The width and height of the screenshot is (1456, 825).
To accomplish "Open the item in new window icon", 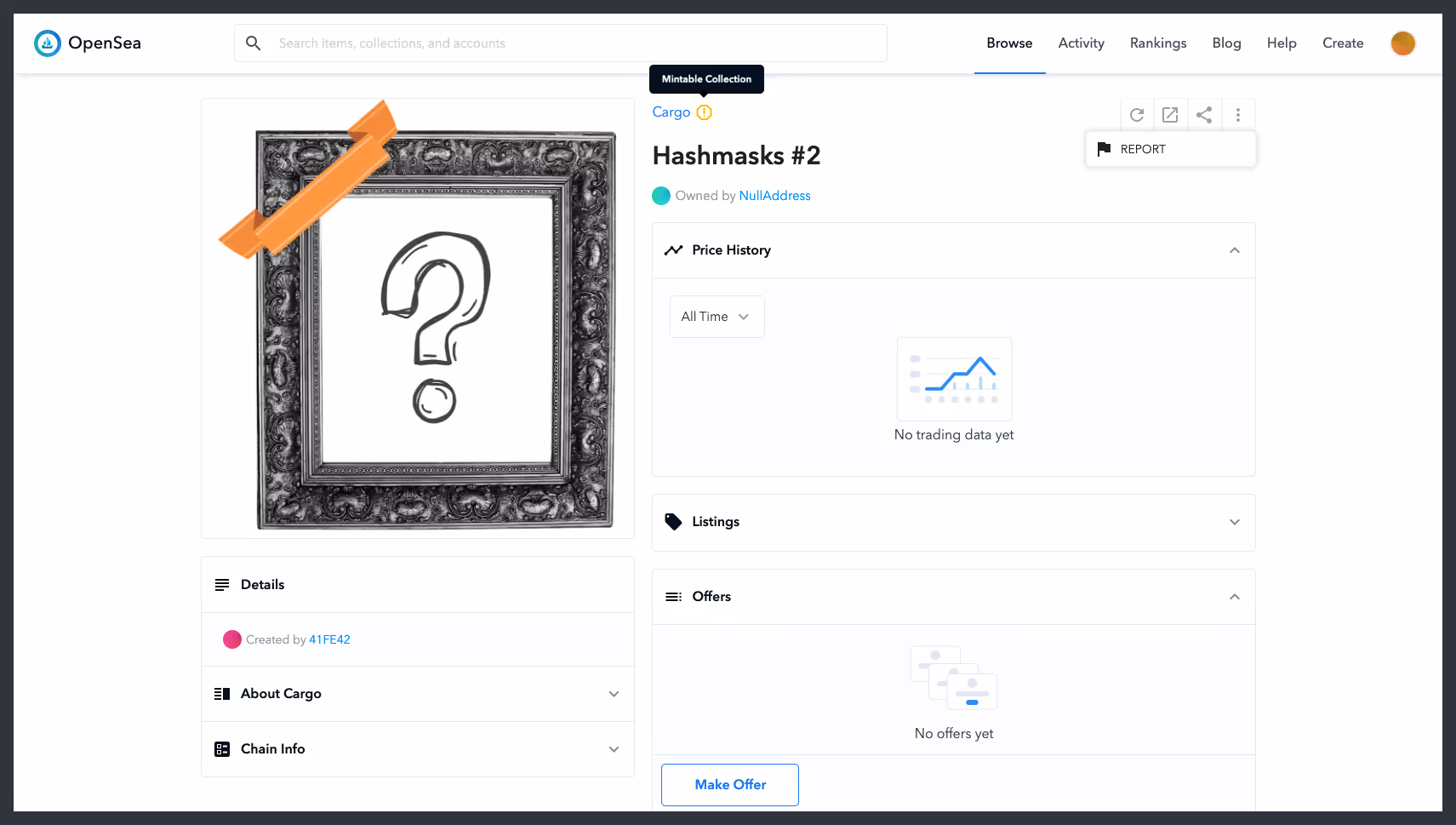I will tap(1170, 115).
